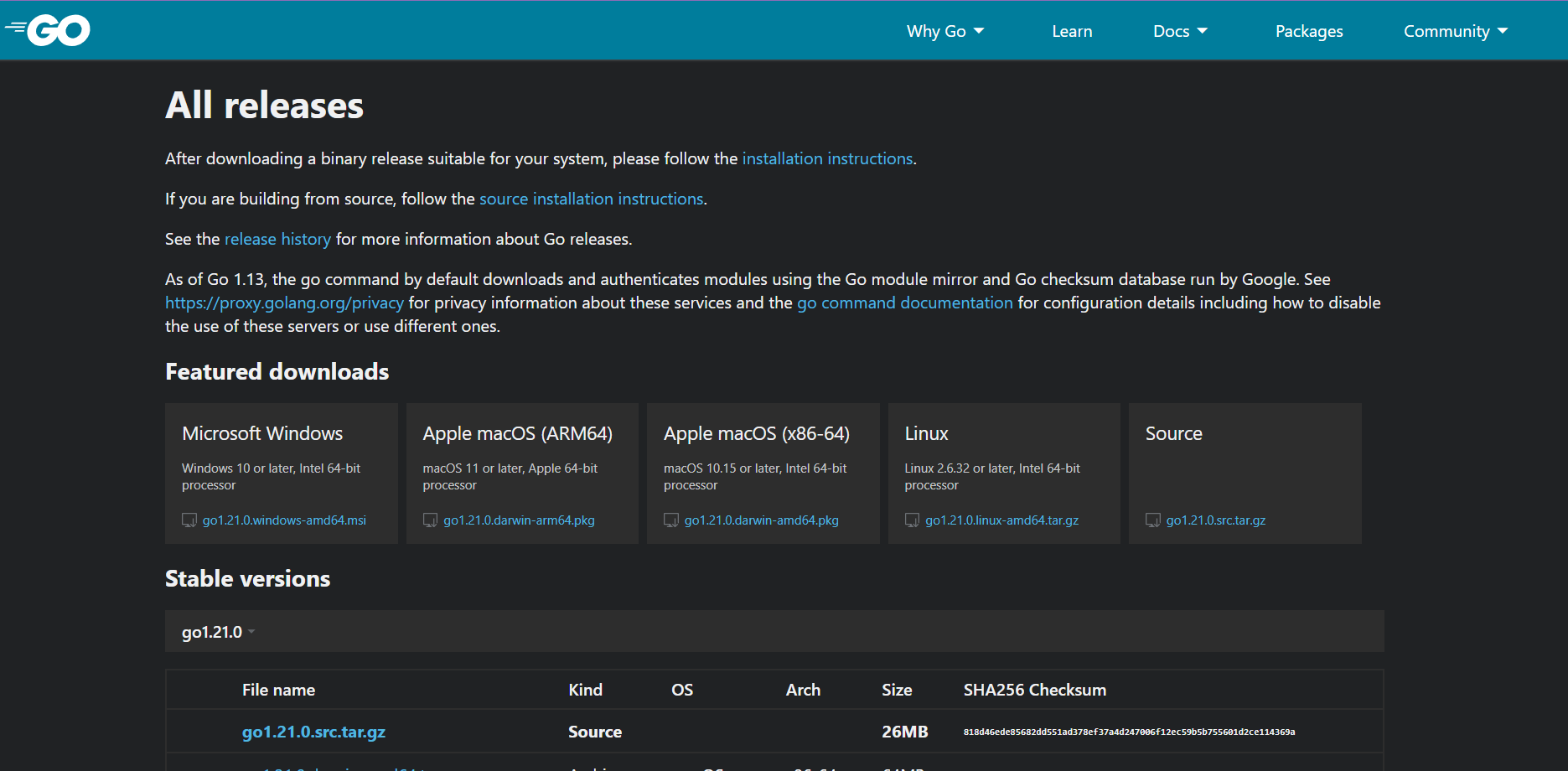Click the download icon for go1.21.0.src.tar.gz
The width and height of the screenshot is (1568, 771).
coord(1153,520)
